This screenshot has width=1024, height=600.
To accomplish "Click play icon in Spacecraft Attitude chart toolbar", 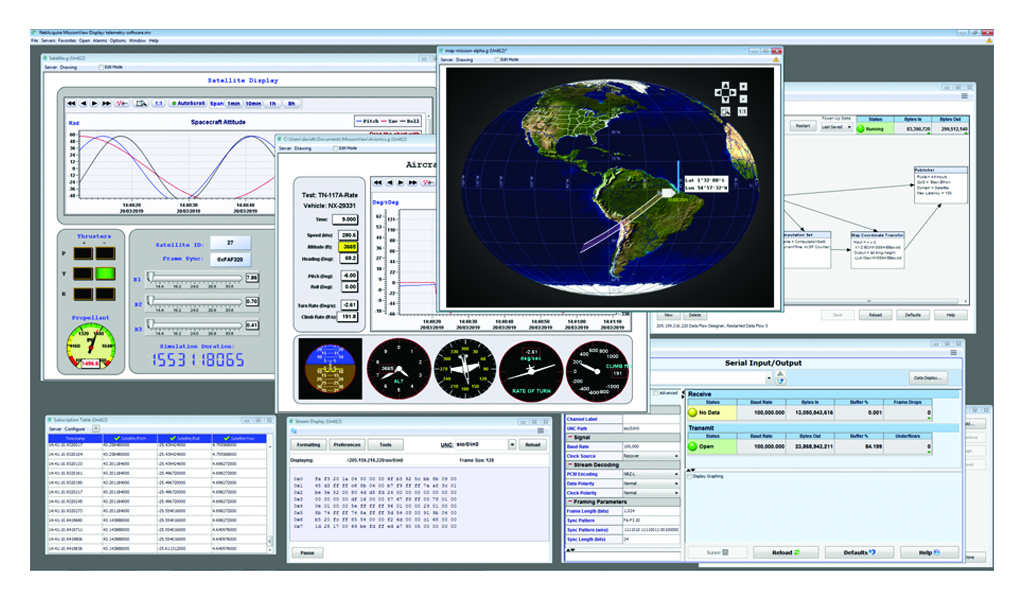I will [95, 103].
